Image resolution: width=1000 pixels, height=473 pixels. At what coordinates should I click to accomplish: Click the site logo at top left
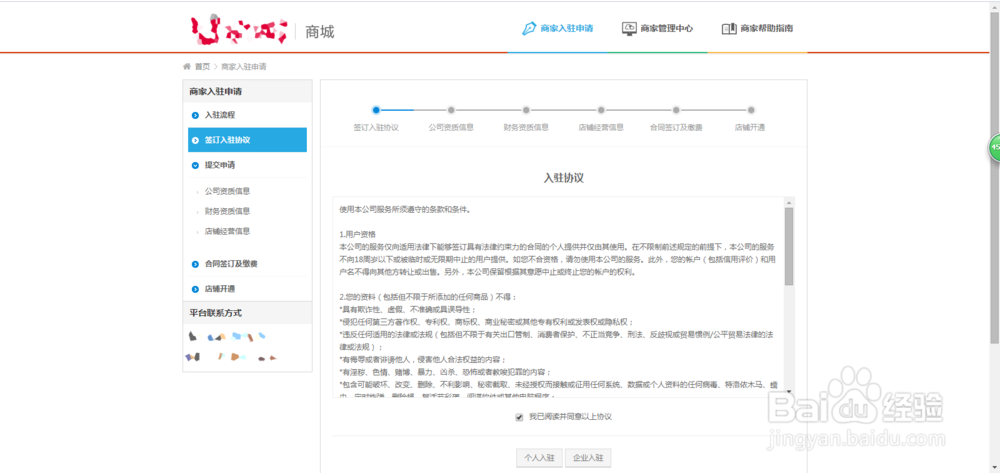[x=240, y=31]
